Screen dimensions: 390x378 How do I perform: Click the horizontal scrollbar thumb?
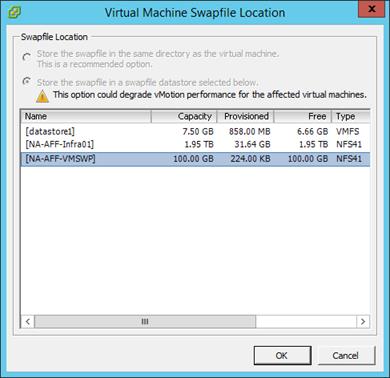coord(145,322)
